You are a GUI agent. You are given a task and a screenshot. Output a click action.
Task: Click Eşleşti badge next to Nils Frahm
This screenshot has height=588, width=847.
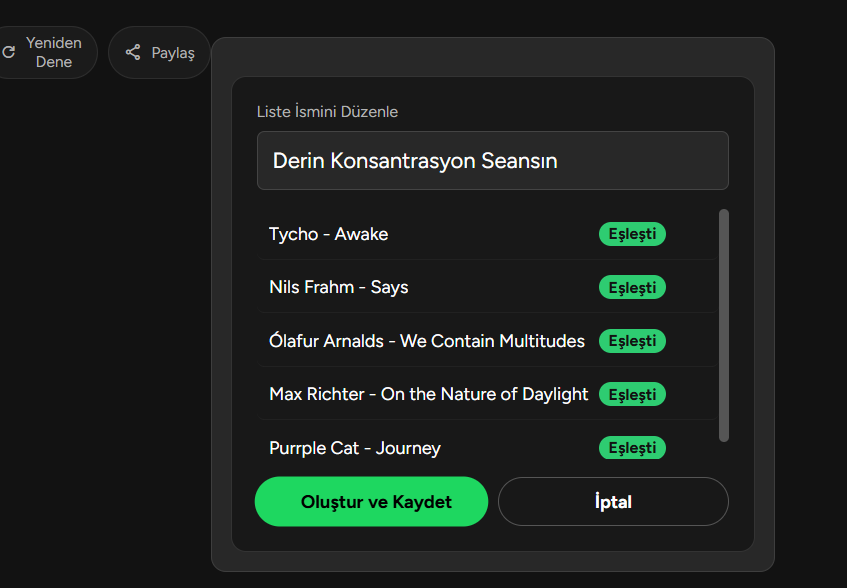(632, 287)
